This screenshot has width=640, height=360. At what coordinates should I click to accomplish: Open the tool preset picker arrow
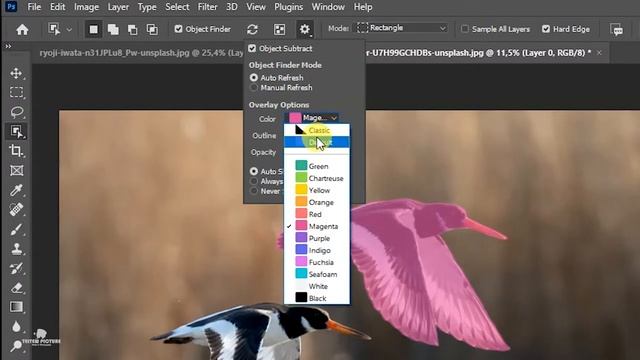coord(69,29)
